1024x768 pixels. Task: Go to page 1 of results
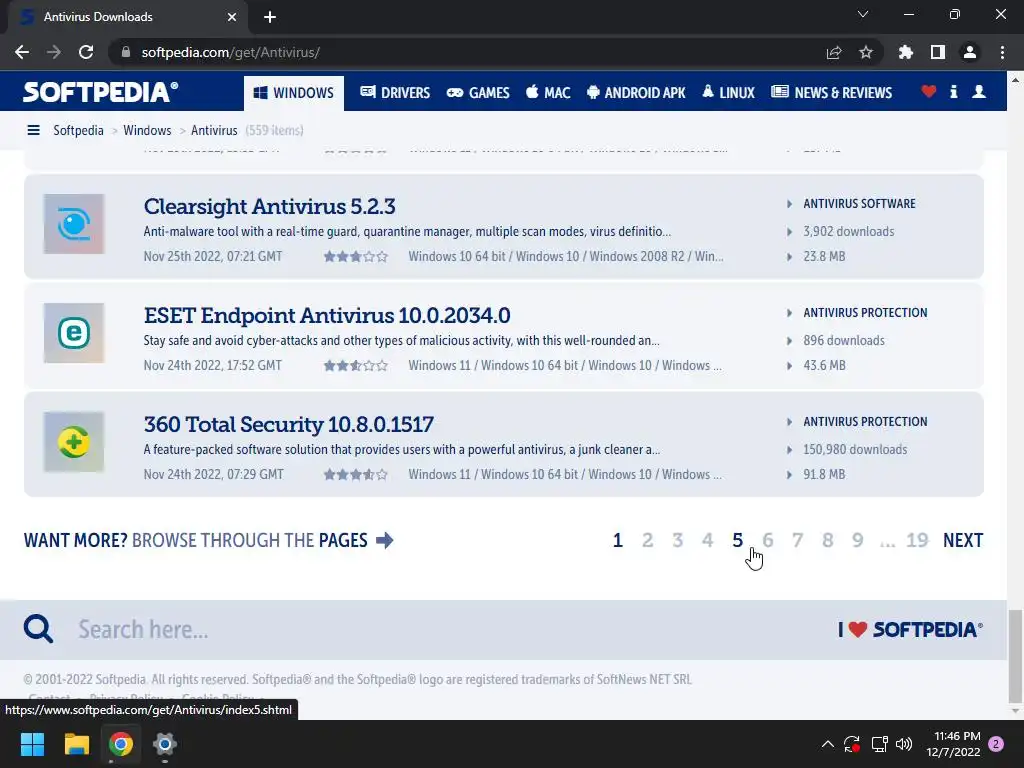(x=617, y=540)
